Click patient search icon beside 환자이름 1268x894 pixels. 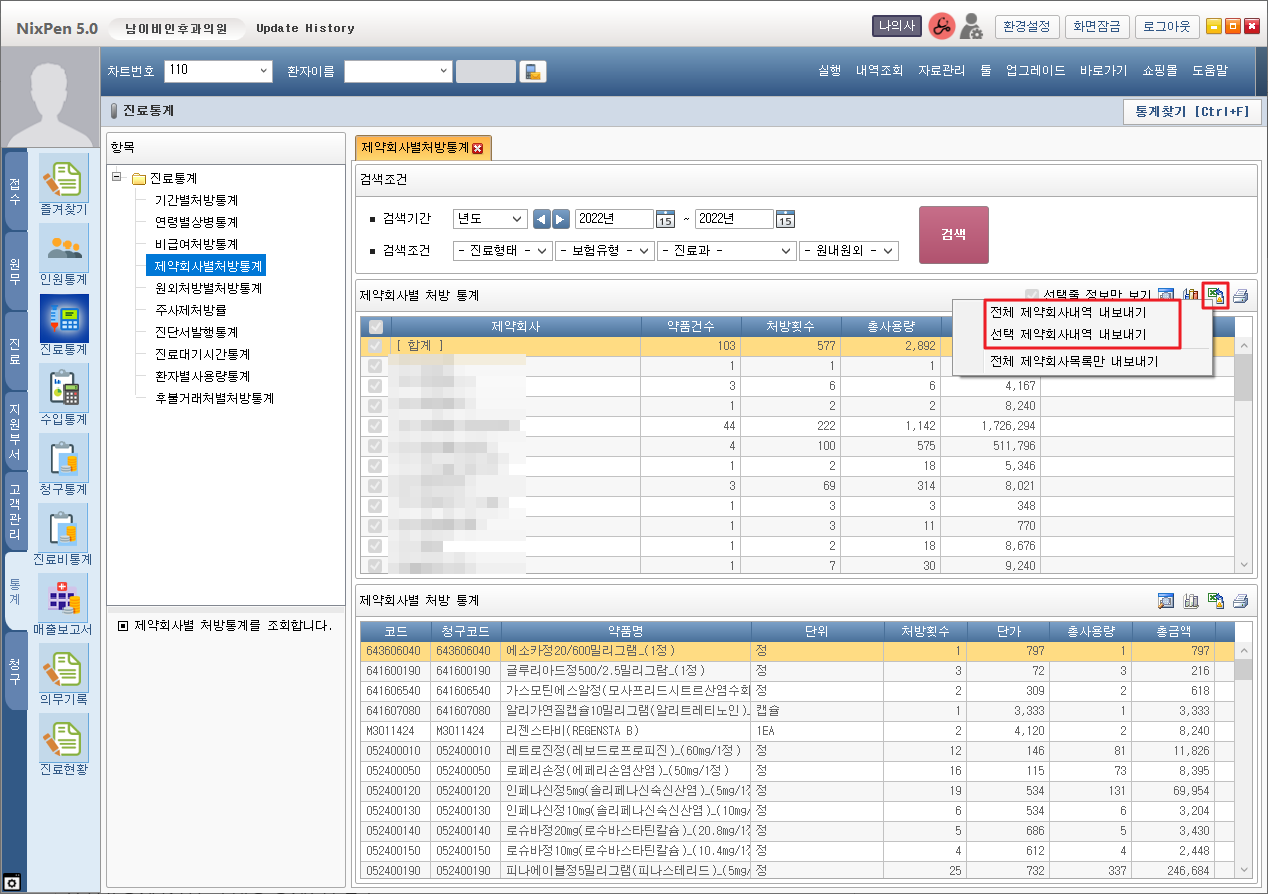[x=534, y=71]
